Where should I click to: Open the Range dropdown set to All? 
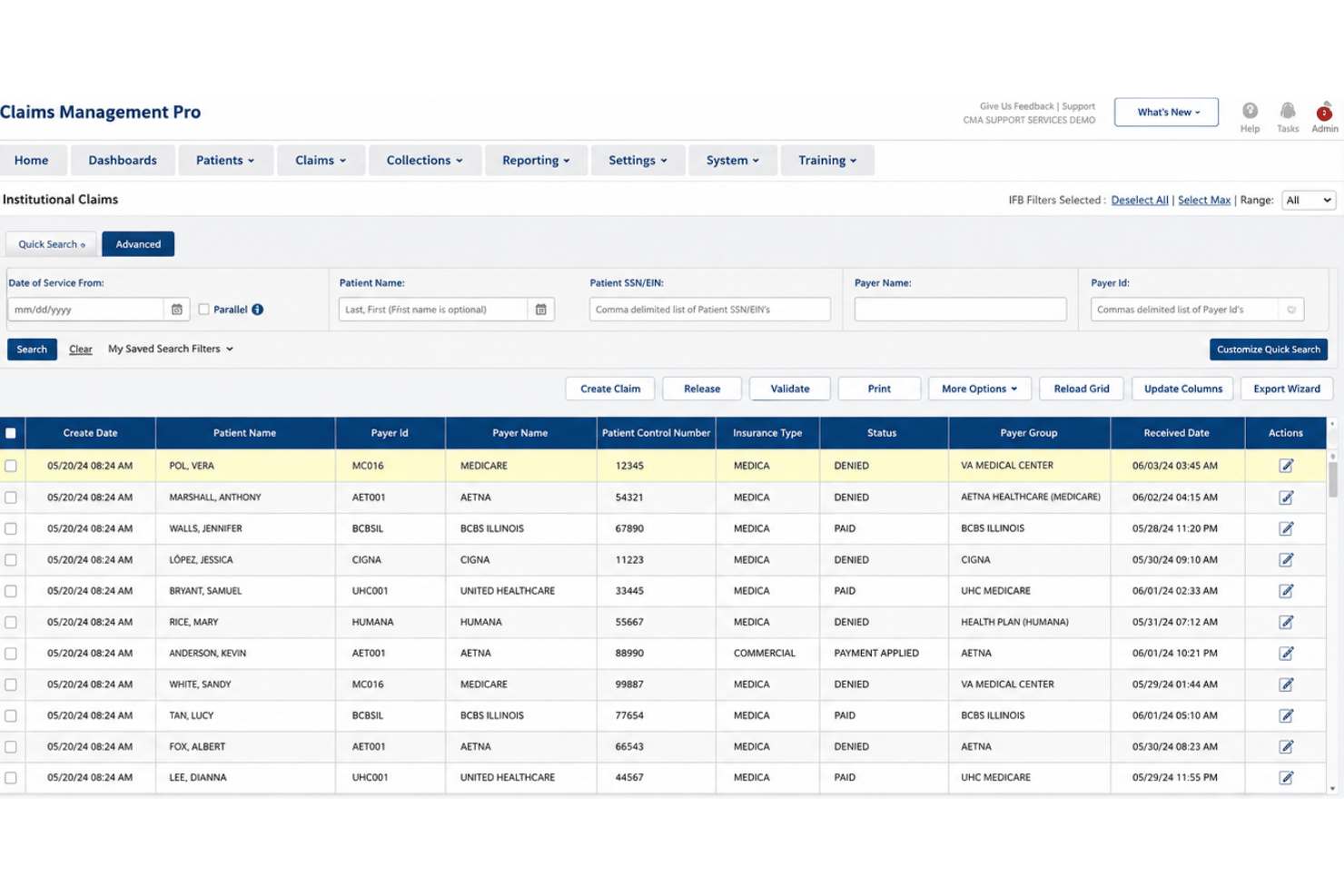tap(1309, 200)
